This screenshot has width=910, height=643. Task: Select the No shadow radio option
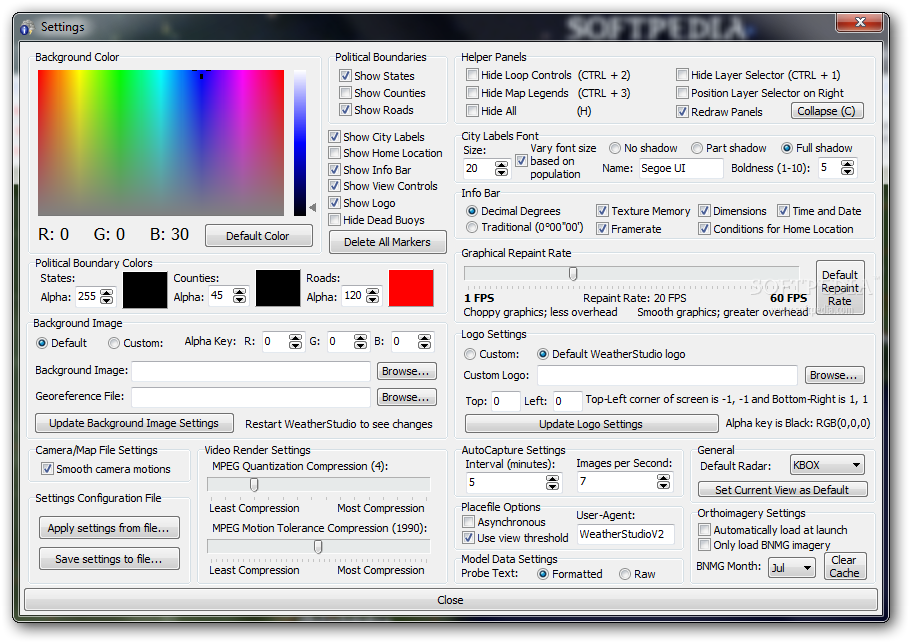pyautogui.click(x=615, y=149)
